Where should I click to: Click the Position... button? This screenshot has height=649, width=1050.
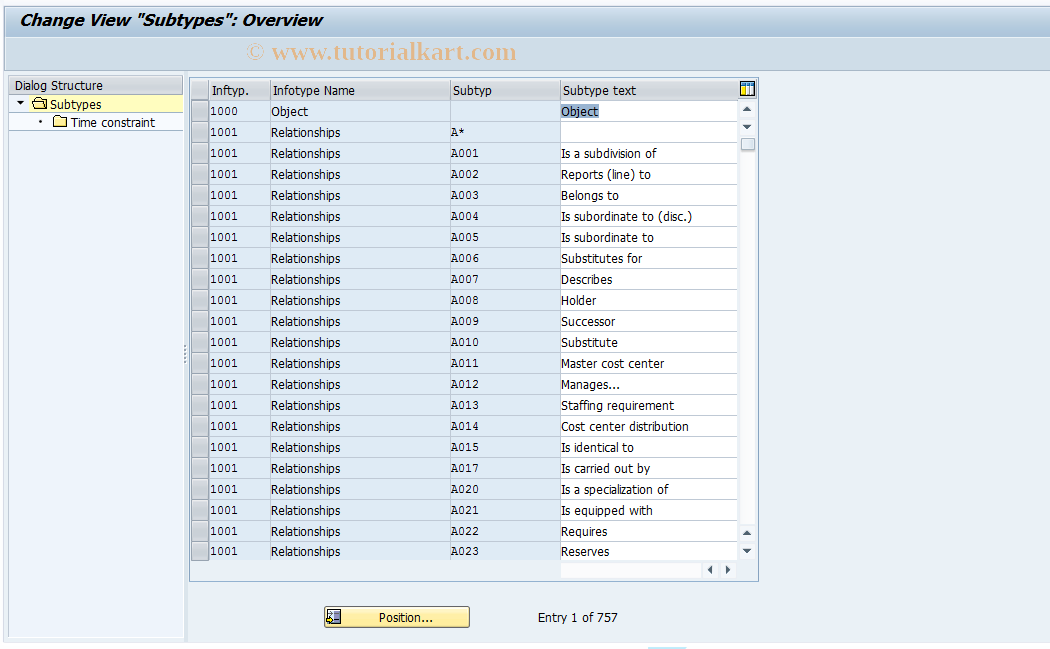pyautogui.click(x=397, y=617)
